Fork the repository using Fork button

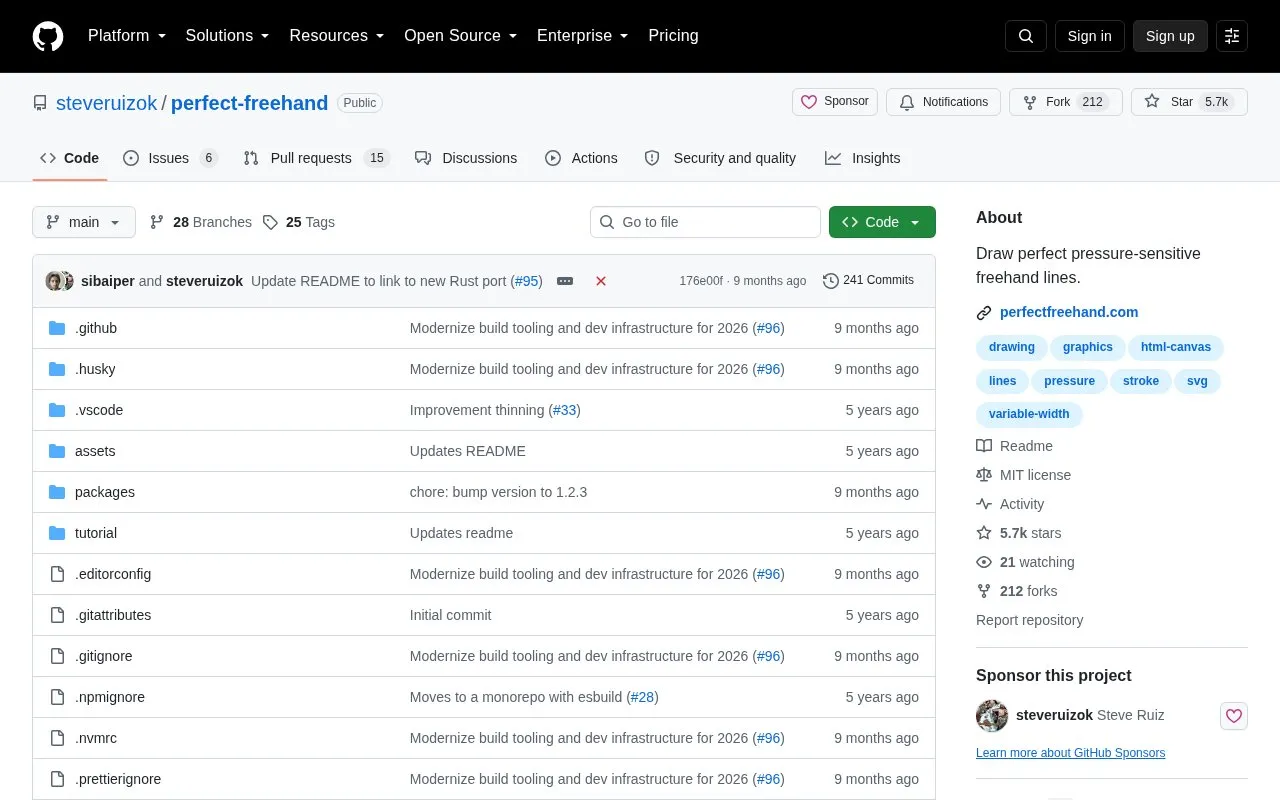(x=1066, y=102)
